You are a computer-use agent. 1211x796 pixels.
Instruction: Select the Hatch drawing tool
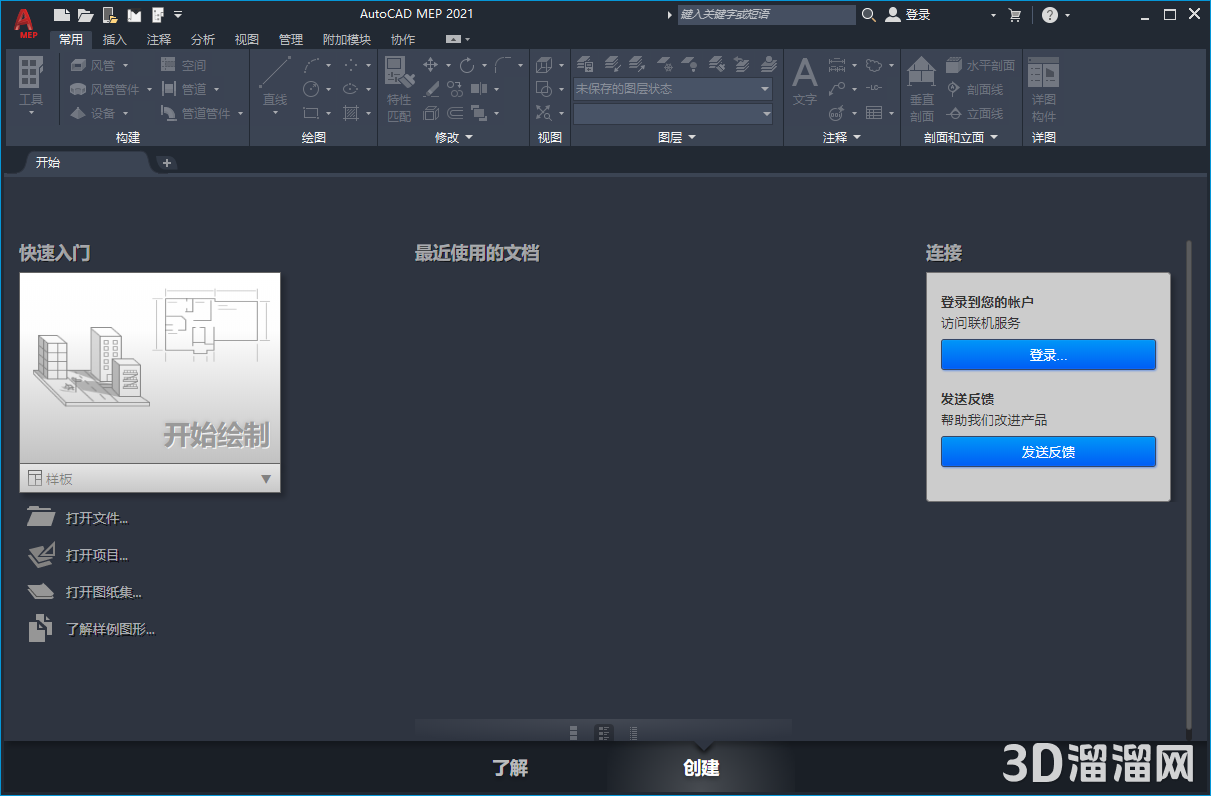click(351, 113)
